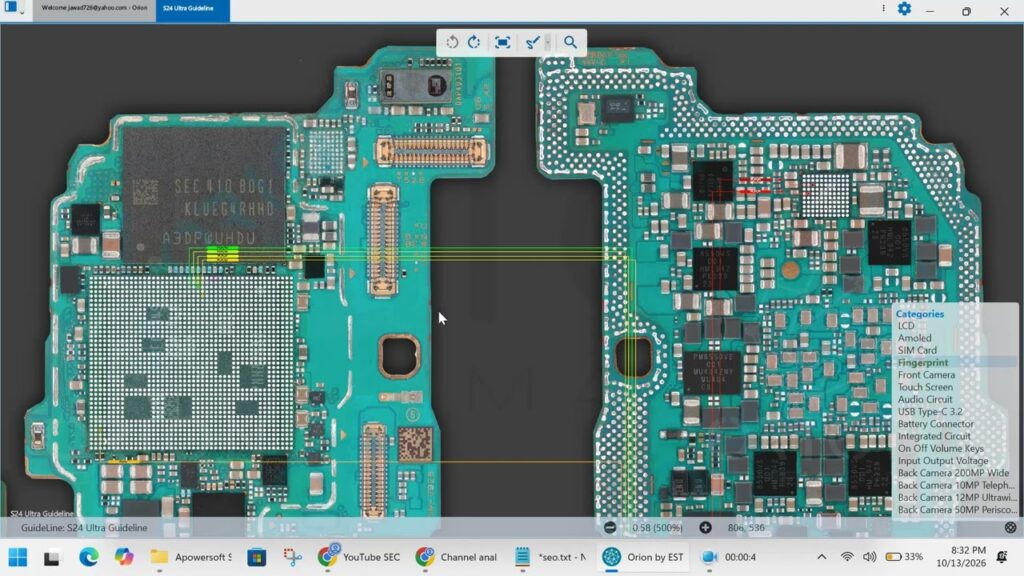Click the large BGA processor pad grid
Viewport: 1024px width, 576px height.
[x=191, y=362]
